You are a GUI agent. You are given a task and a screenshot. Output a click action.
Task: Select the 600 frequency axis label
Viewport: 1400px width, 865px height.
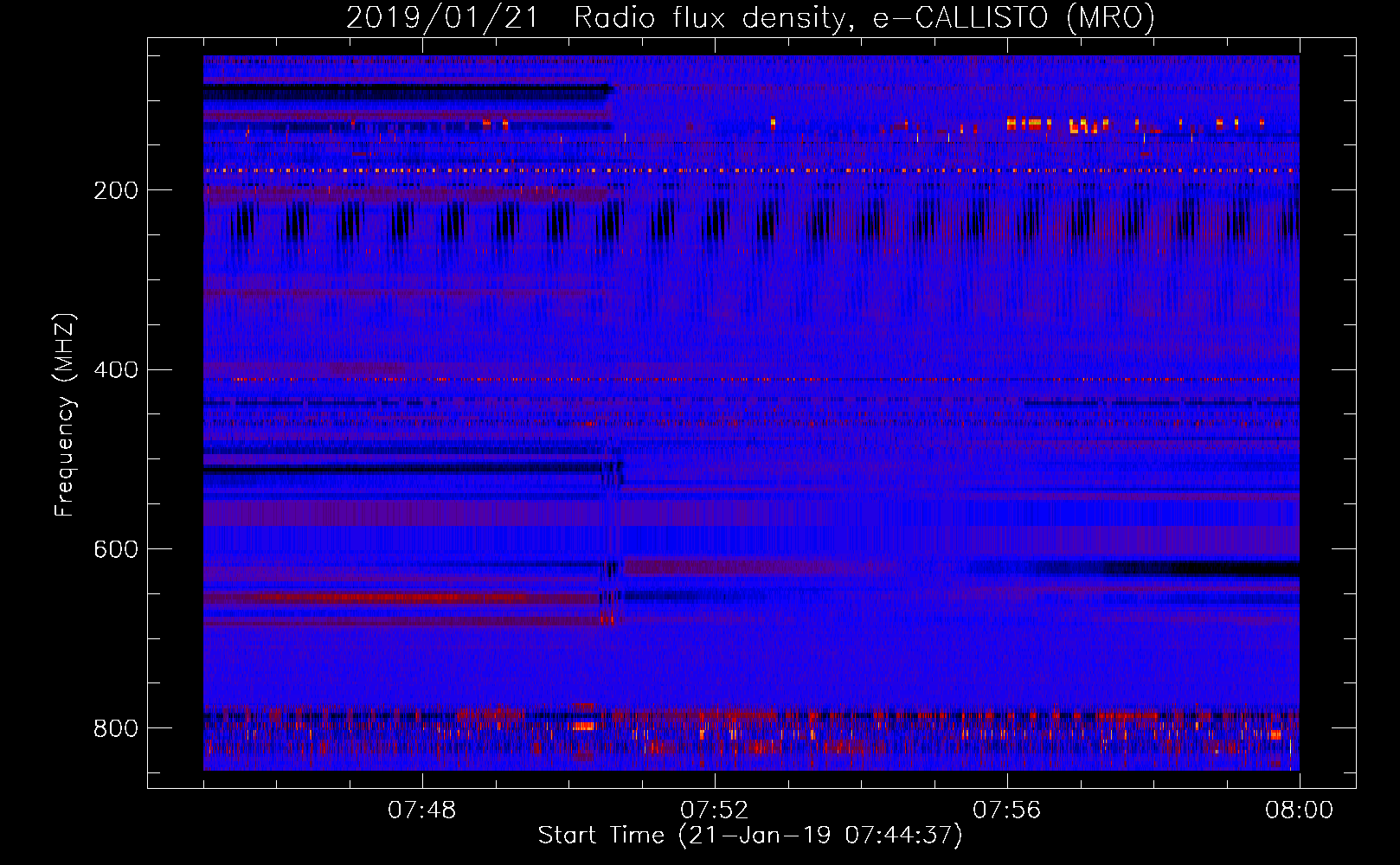116,549
